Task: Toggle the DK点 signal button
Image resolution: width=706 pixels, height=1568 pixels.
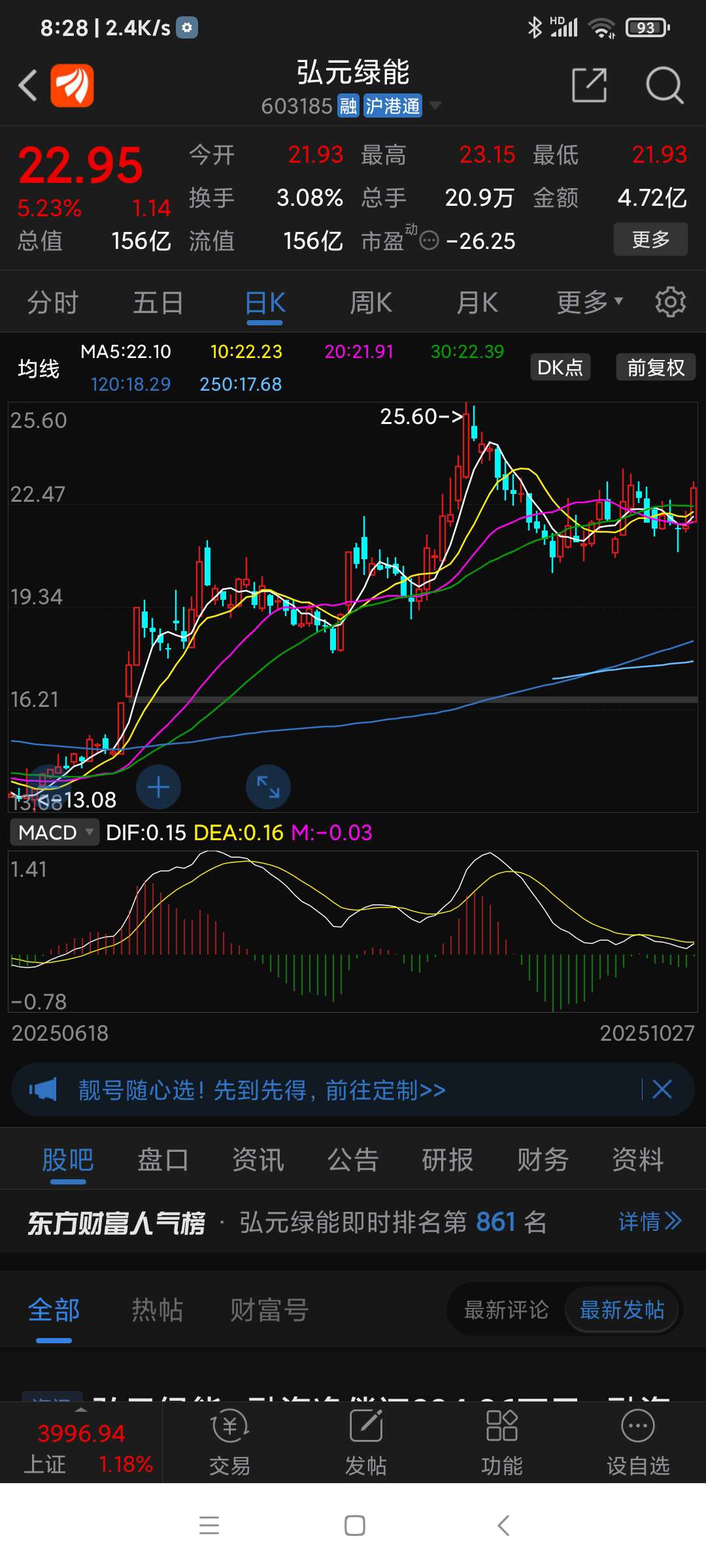Action: [560, 367]
